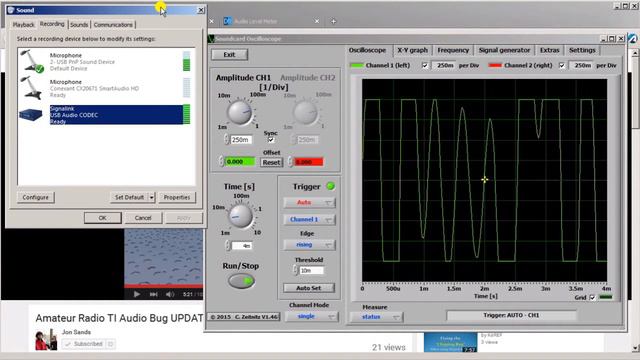Viewport: 640px width, 360px height.
Task: Click the Amplitude CH2 knob
Action: point(305,113)
